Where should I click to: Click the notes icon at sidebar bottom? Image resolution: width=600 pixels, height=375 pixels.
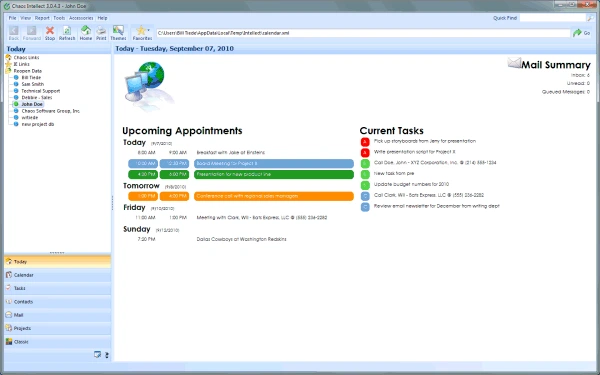(x=97, y=355)
